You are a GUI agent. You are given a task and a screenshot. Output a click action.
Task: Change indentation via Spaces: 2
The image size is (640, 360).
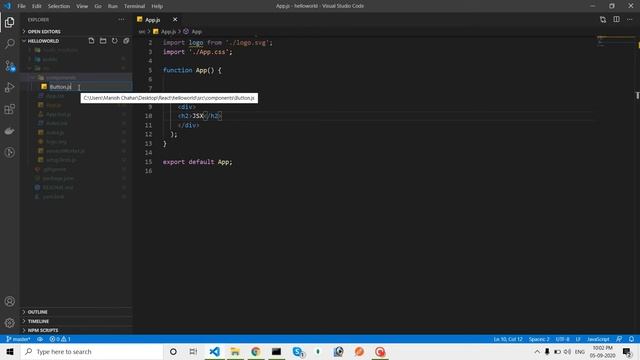pyautogui.click(x=539, y=339)
